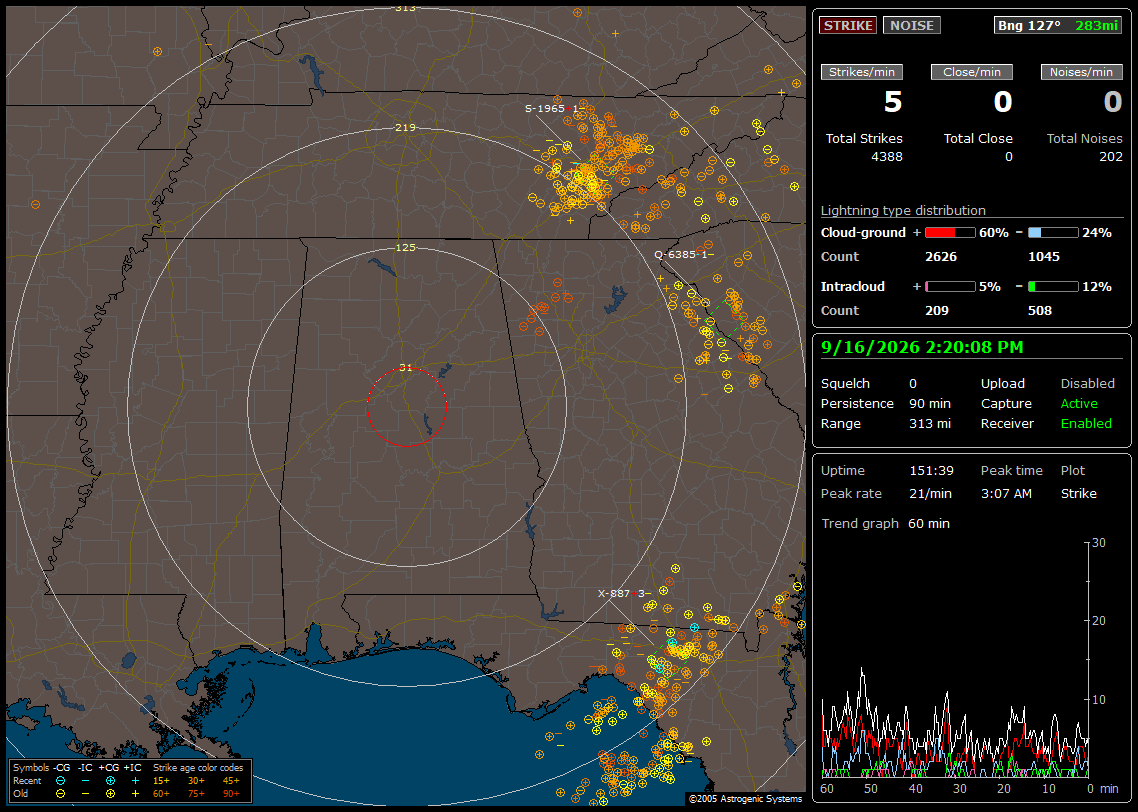
Task: Click the bearing readout Bng 127°
Action: click(x=1029, y=25)
